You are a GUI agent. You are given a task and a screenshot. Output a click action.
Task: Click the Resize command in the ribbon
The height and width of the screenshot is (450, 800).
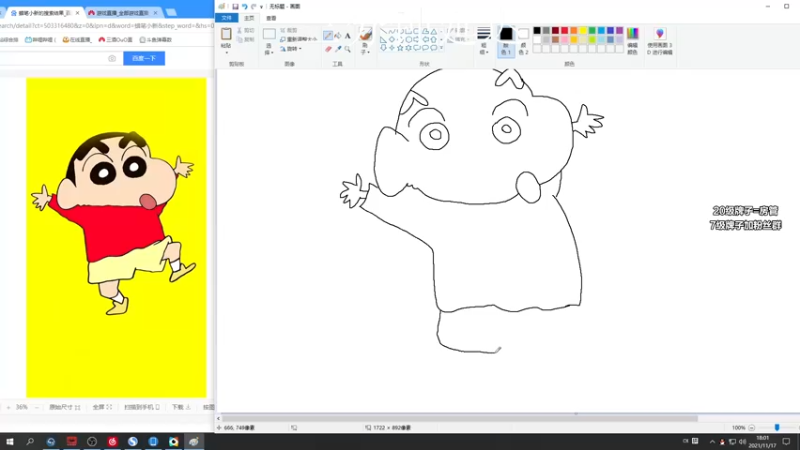(298, 39)
